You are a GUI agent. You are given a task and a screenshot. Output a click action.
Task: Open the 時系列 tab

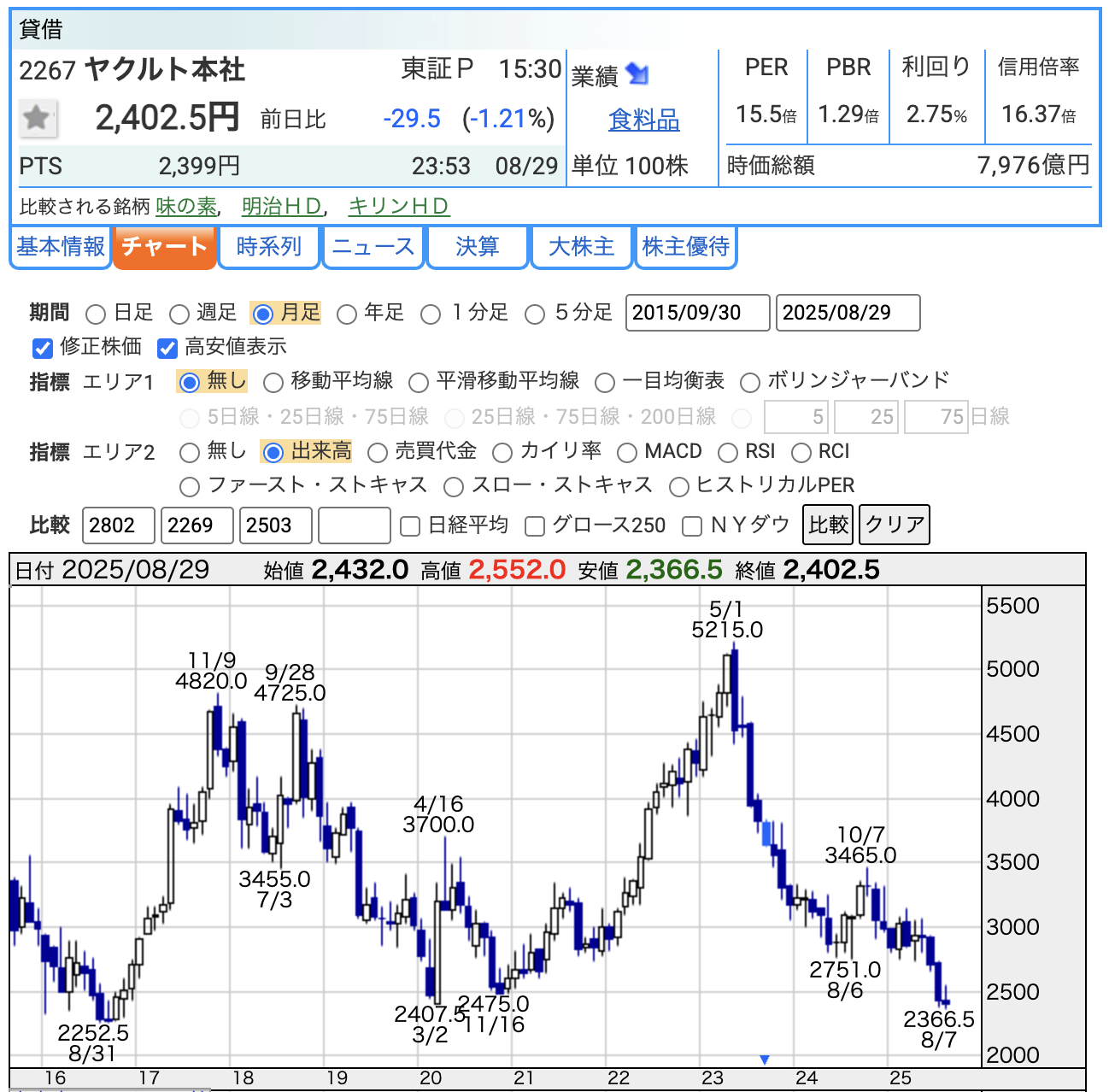[x=269, y=247]
